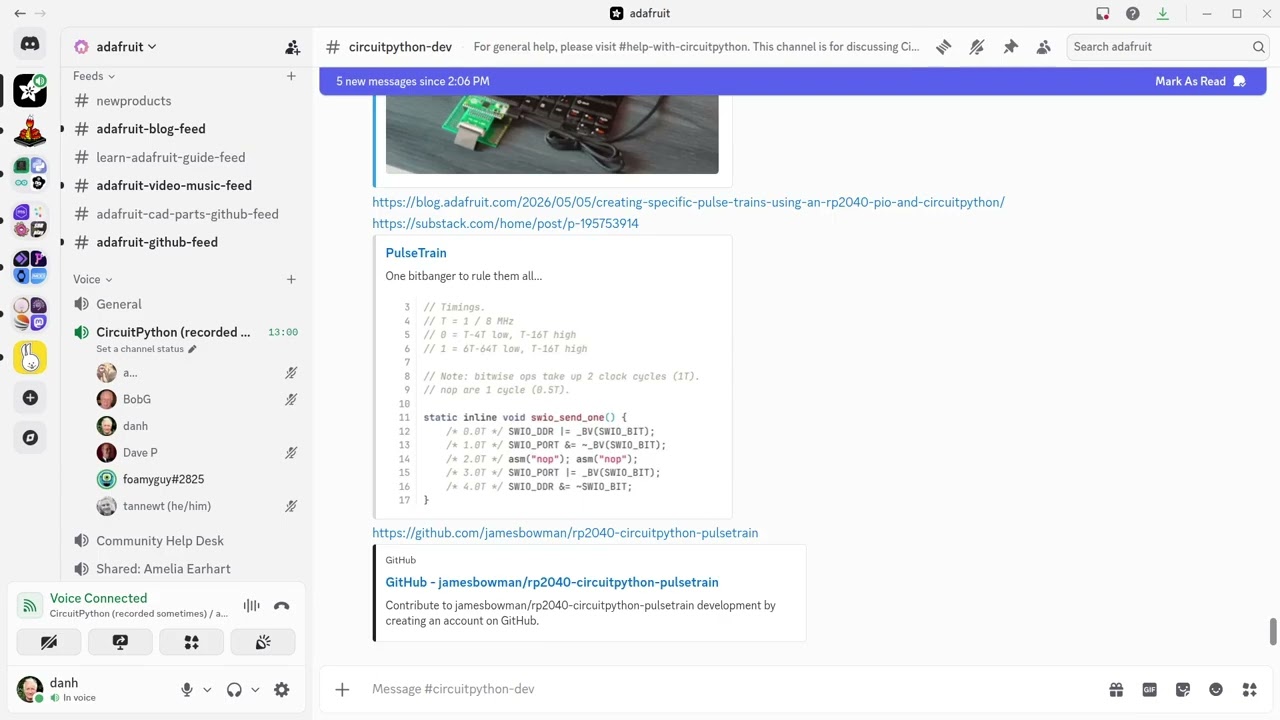Open the activities button in voice panel
This screenshot has width=1280, height=720.
(192, 642)
